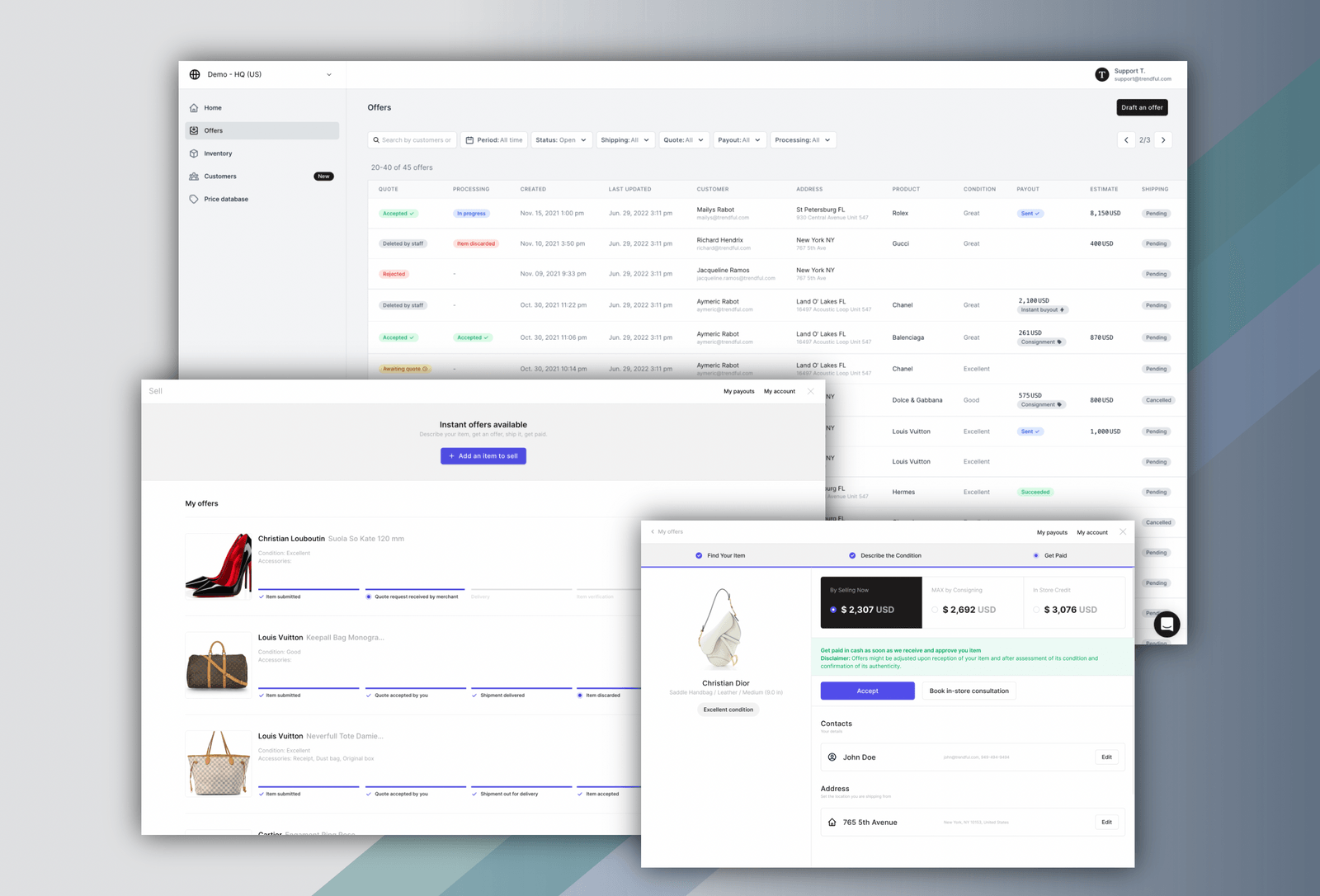The height and width of the screenshot is (896, 1320).
Task: Open Inventory from the sidebar icon
Action: click(x=195, y=153)
